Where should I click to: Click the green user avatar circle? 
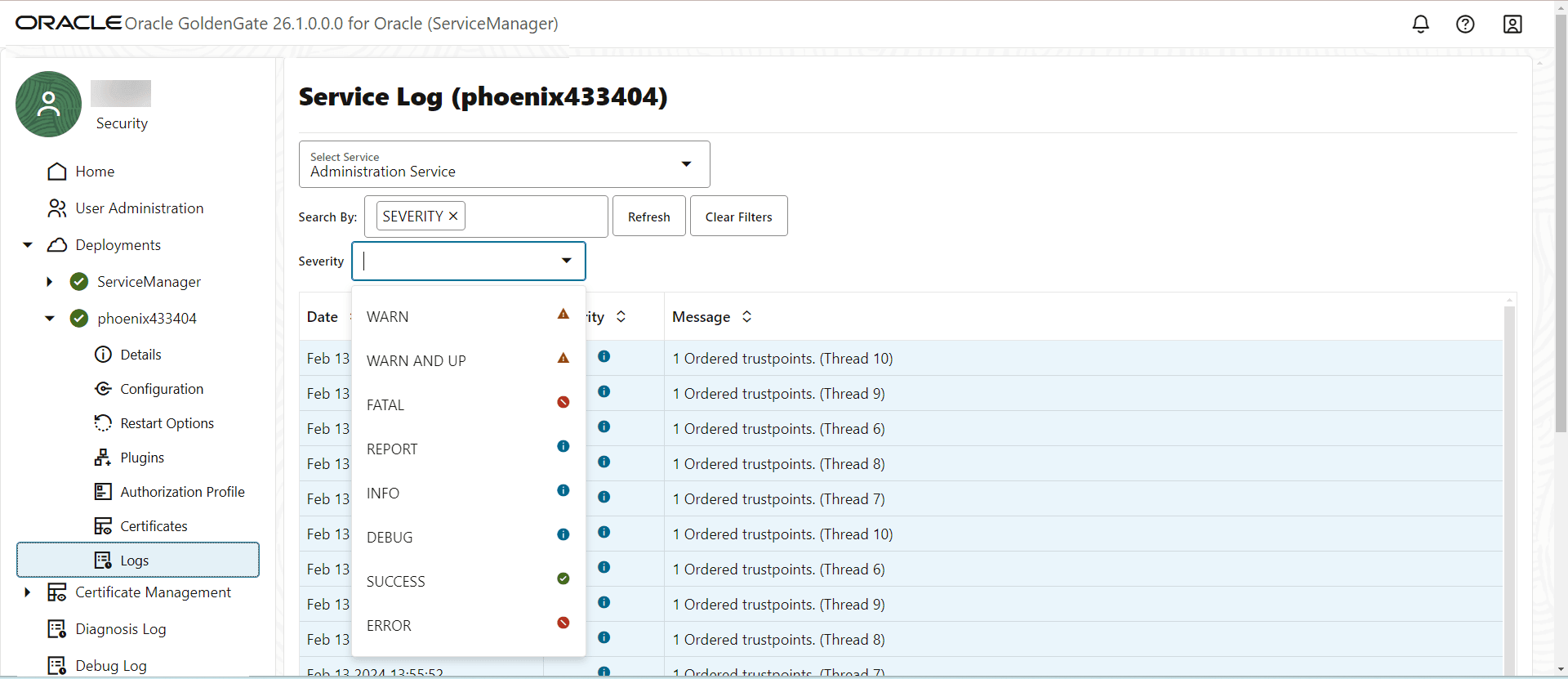click(48, 104)
